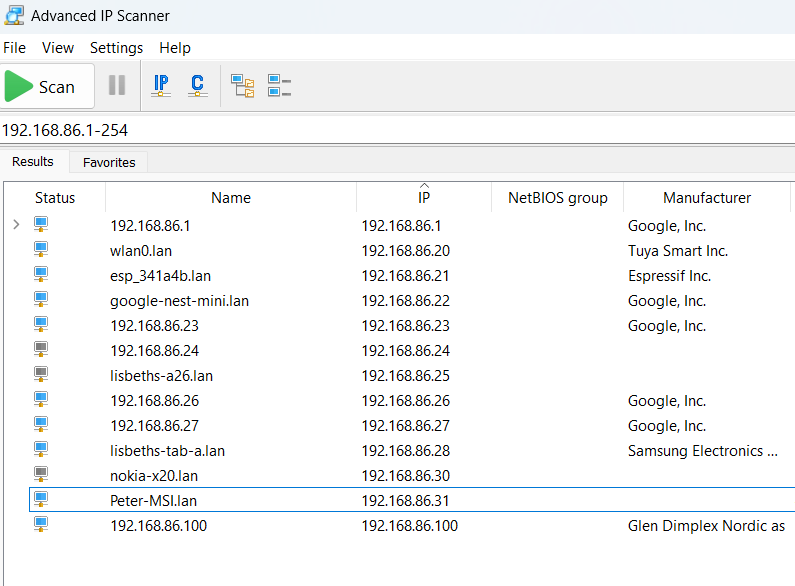Click status icon of lisbeths-a26.lan row

click(x=41, y=374)
